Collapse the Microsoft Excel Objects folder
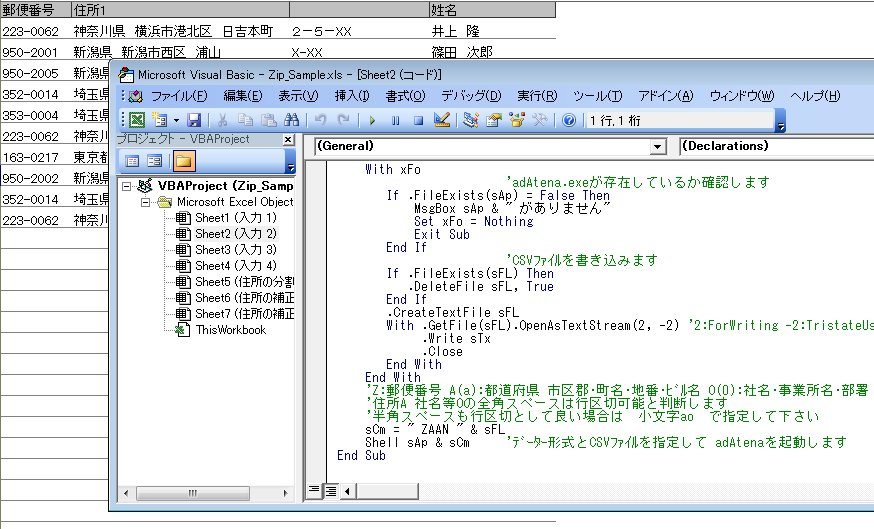This screenshot has width=874, height=529. pos(145,202)
